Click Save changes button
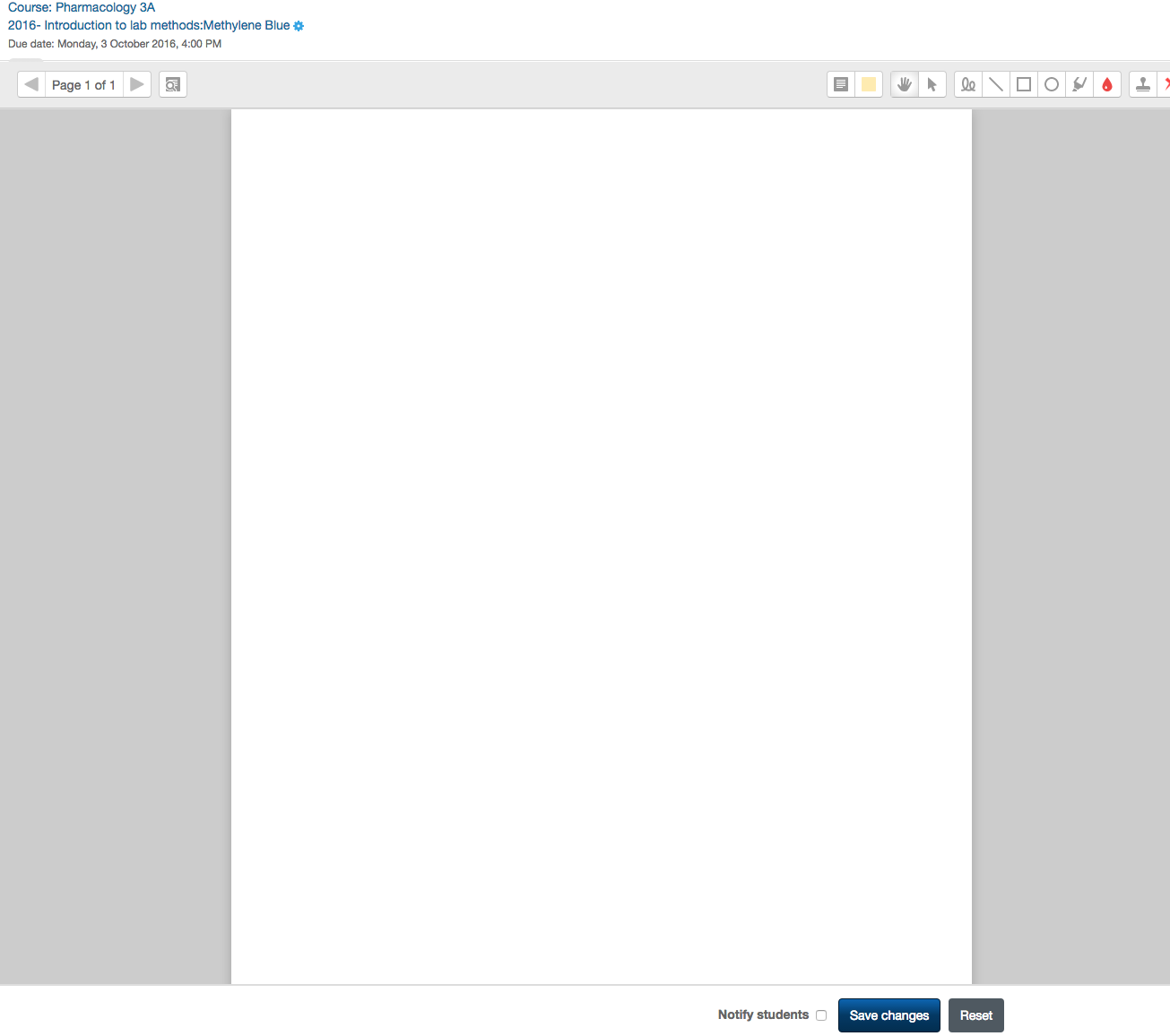This screenshot has width=1170, height=1036. pos(889,1015)
